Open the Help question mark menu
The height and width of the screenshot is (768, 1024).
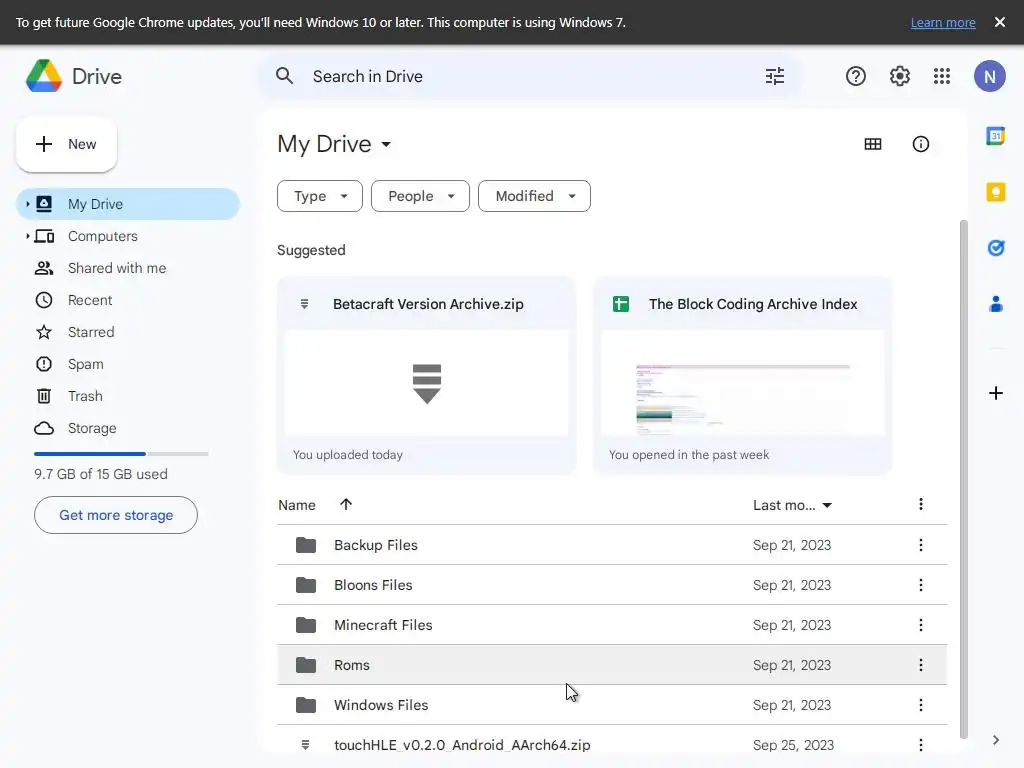856,76
